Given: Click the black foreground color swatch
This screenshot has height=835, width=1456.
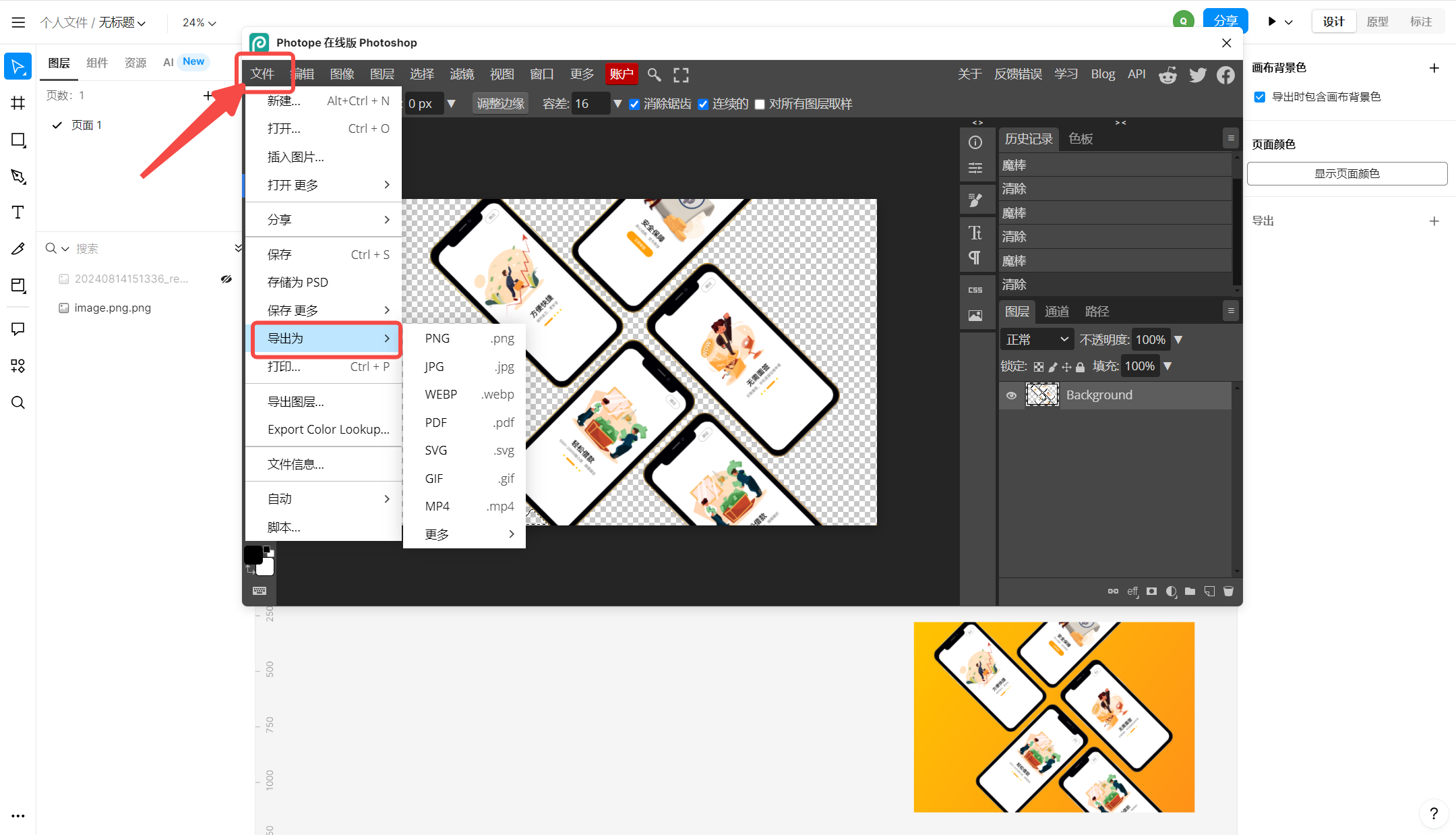Looking at the screenshot, I should coord(253,555).
